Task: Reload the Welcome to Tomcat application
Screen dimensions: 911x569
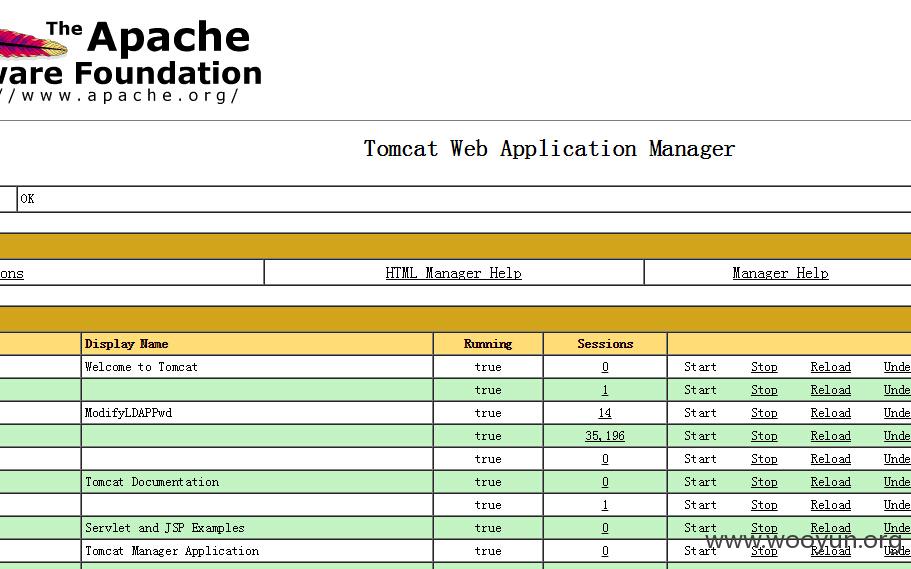Action: coord(831,367)
